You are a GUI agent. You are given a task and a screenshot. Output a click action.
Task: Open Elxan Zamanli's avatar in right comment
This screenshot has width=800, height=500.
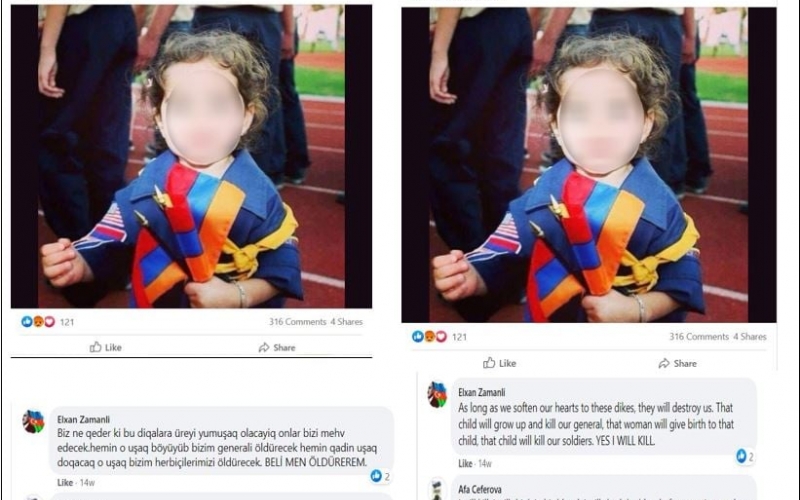click(x=437, y=394)
